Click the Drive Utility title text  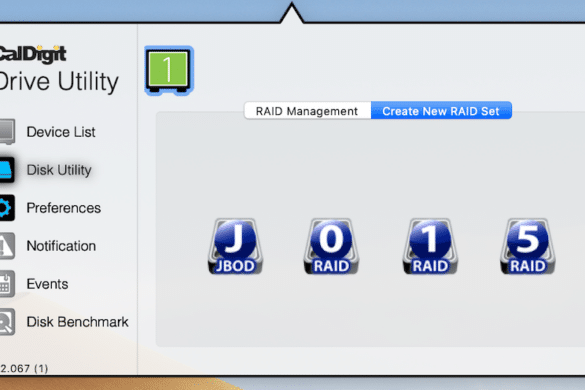coord(59,81)
